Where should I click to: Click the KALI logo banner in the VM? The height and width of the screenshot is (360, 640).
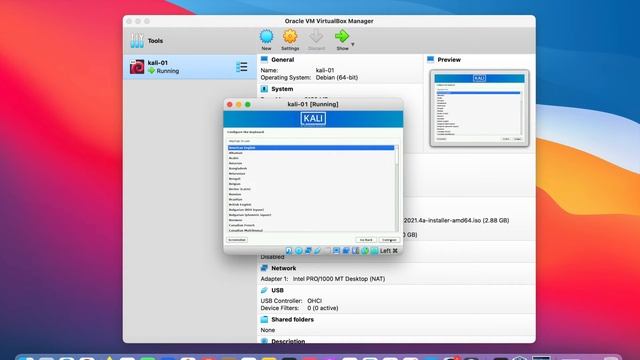click(x=313, y=119)
